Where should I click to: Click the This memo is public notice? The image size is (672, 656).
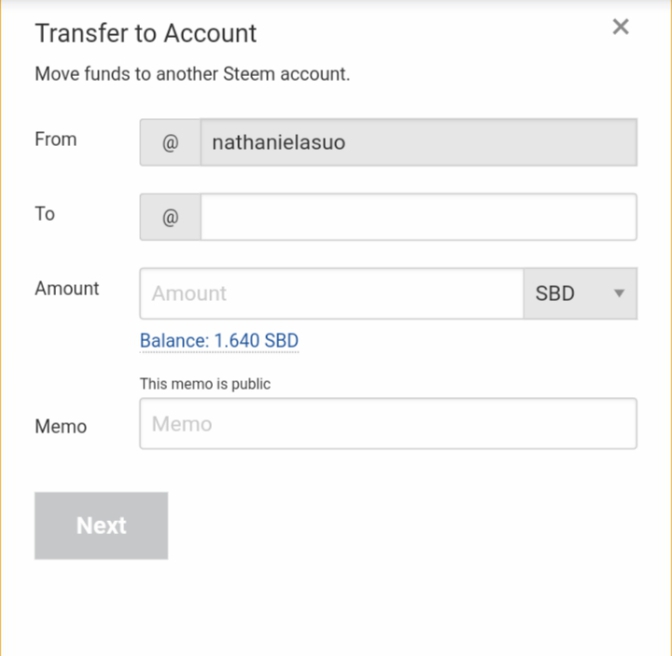pyautogui.click(x=205, y=384)
